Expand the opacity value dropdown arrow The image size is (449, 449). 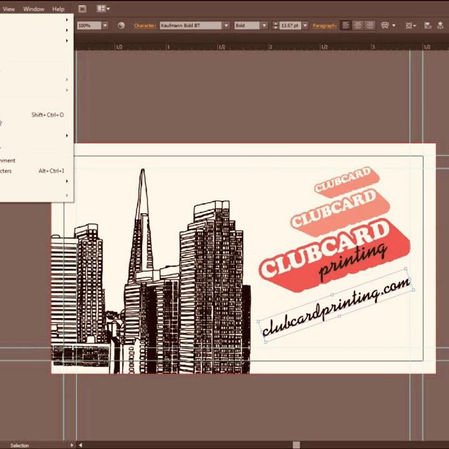[105, 26]
